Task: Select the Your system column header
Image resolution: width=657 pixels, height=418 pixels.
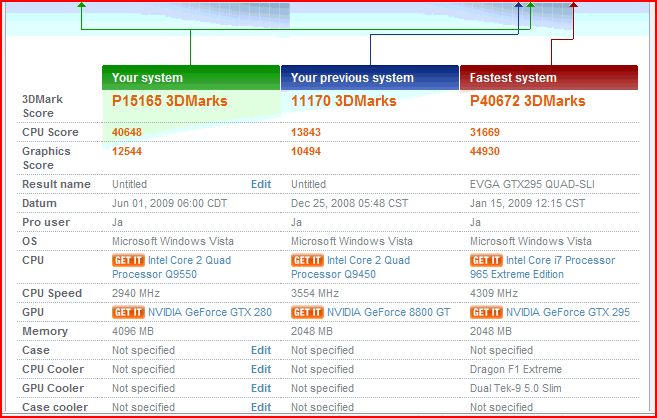Action: (191, 77)
